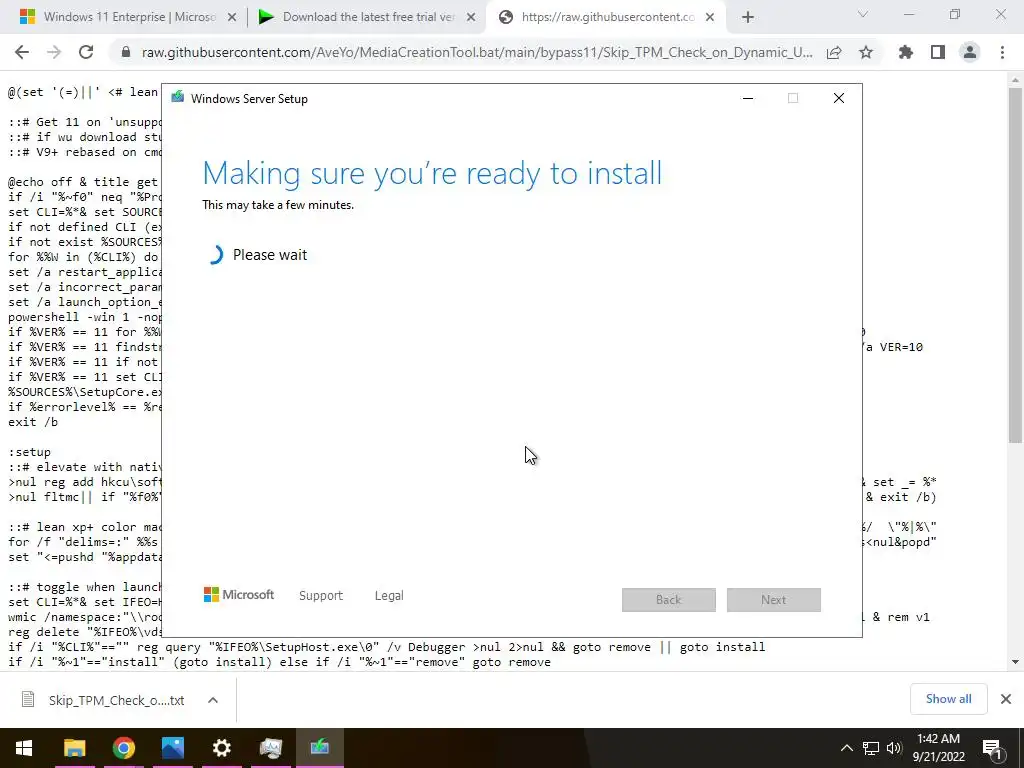Open network status tray icon

871,748
